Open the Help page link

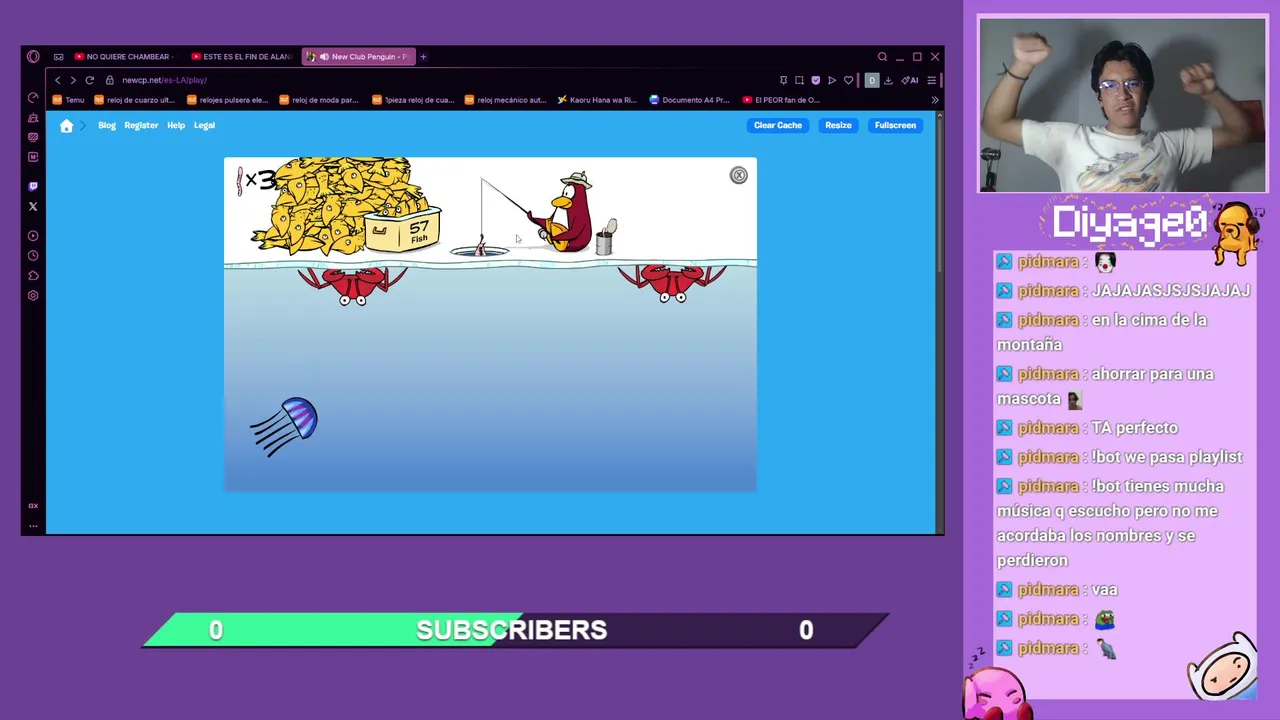(x=176, y=125)
